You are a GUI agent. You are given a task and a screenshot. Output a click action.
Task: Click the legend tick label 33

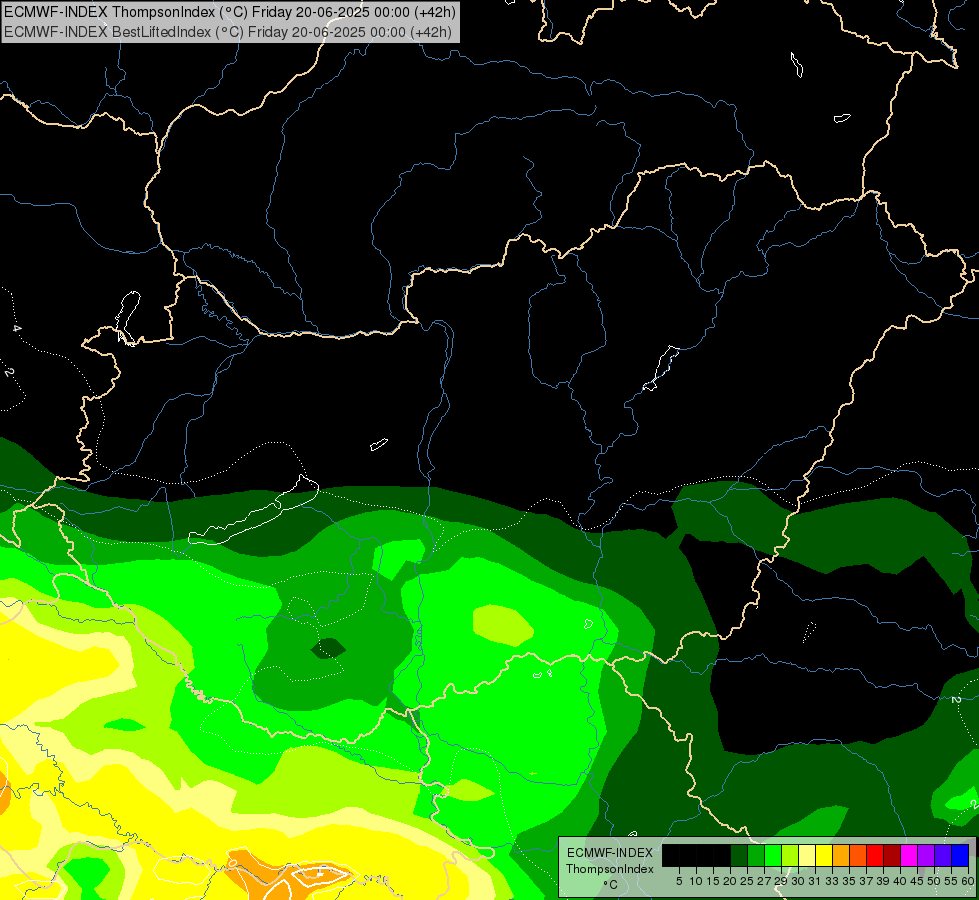click(x=832, y=881)
